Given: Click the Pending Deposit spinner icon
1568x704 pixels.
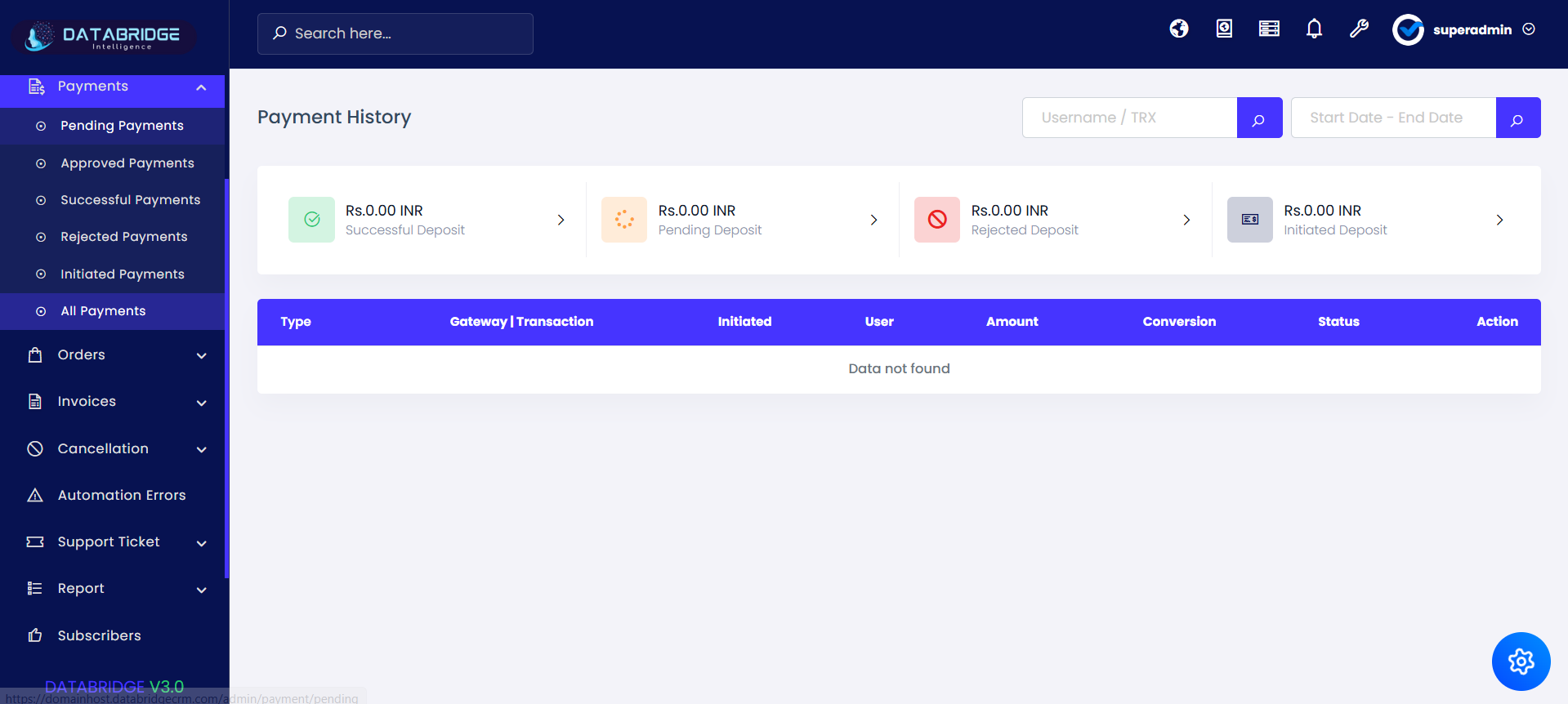Looking at the screenshot, I should tap(624, 220).
